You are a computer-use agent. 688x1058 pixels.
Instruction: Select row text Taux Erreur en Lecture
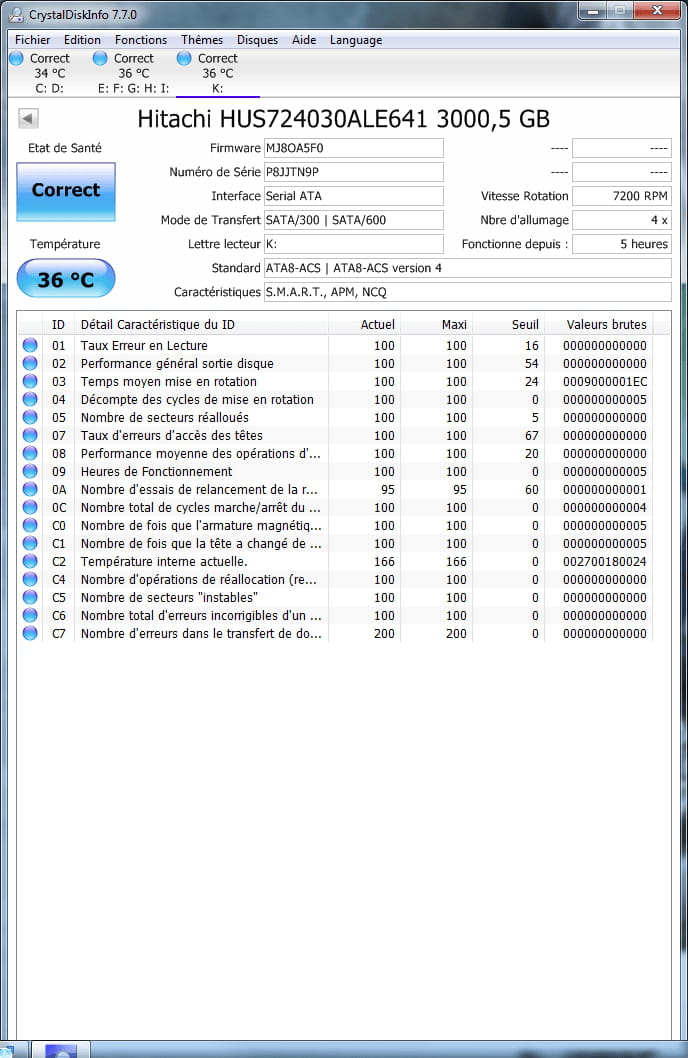coord(144,345)
